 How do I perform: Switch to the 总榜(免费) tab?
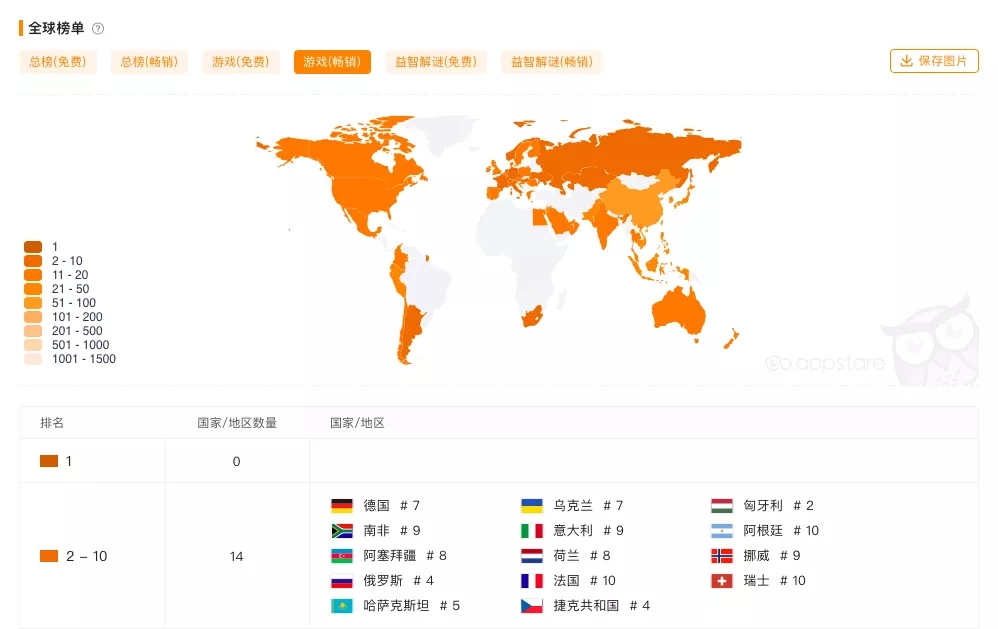click(x=57, y=61)
